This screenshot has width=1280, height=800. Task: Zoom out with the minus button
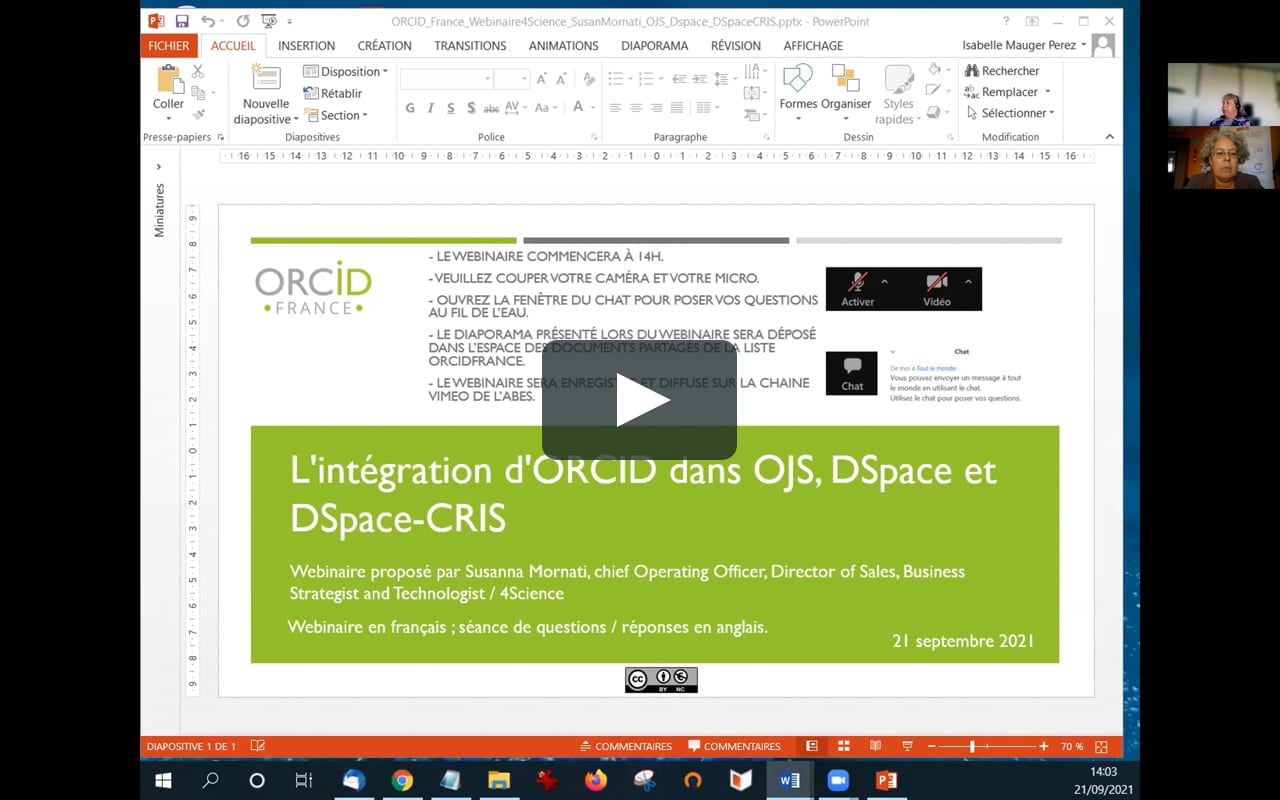(931, 746)
